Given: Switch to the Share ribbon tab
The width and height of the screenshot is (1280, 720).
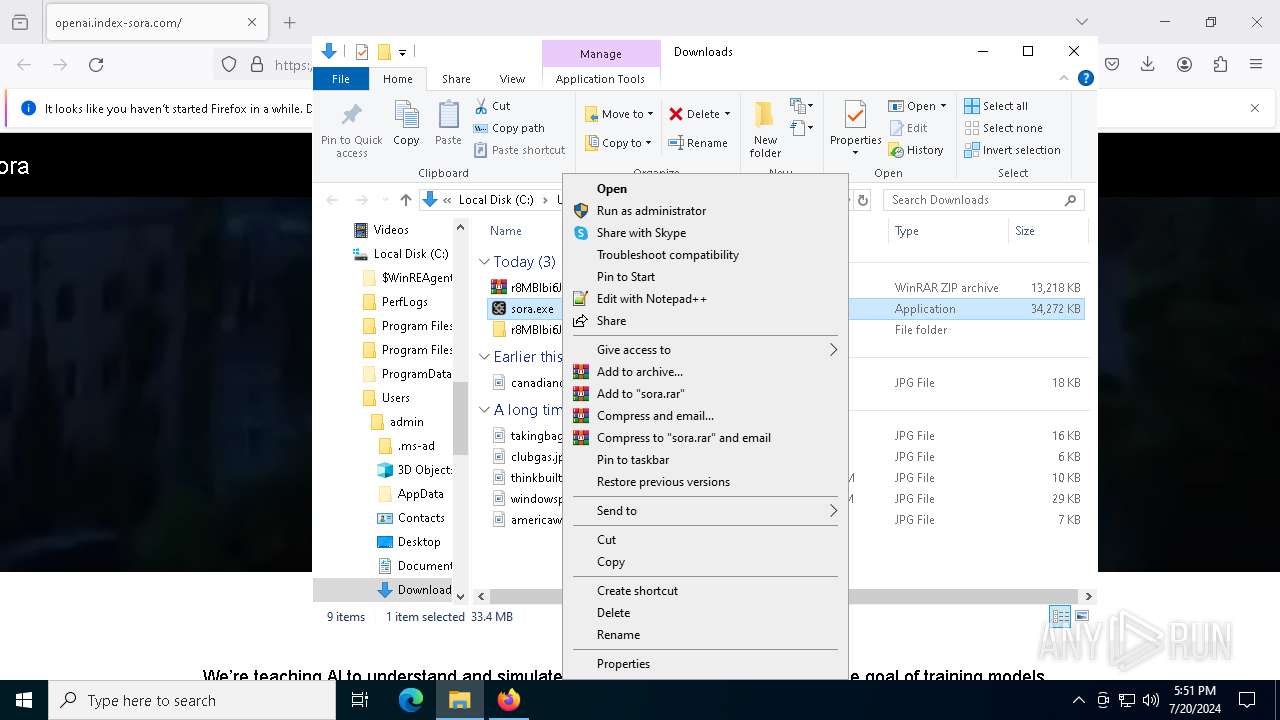Looking at the screenshot, I should click(456, 79).
